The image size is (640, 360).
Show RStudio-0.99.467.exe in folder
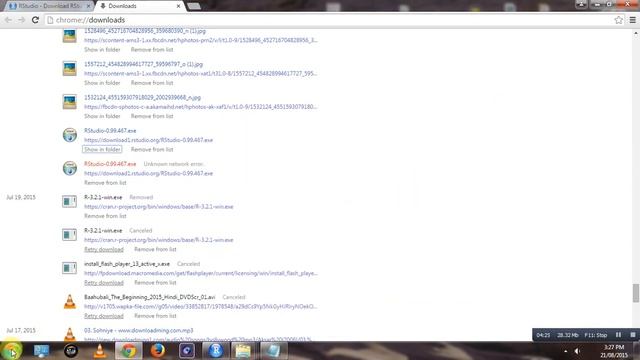[x=102, y=149]
